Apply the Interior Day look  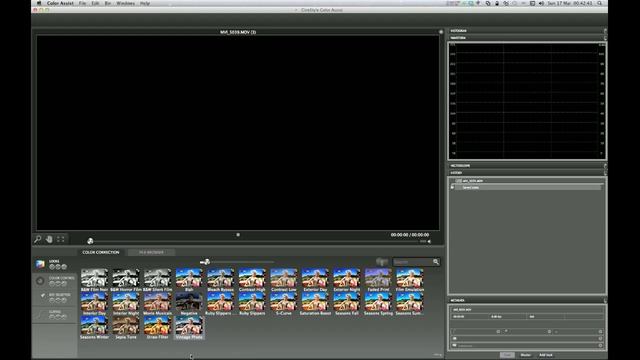pyautogui.click(x=94, y=303)
